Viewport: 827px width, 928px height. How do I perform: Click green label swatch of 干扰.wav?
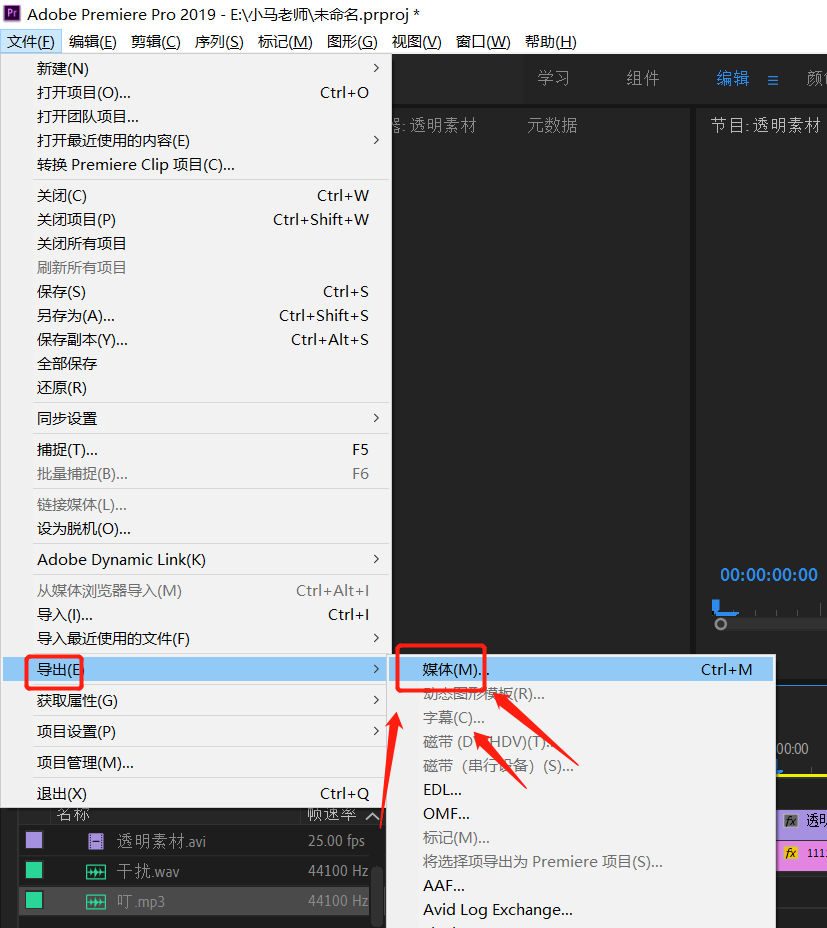coord(34,870)
